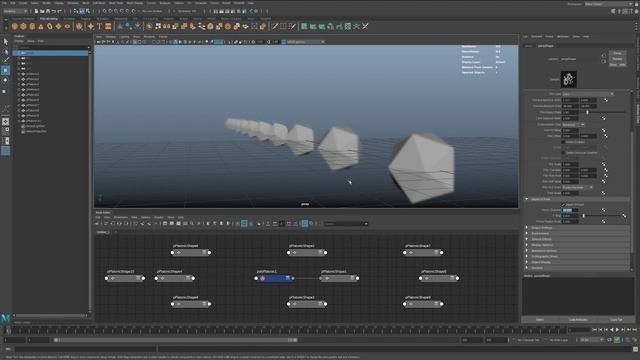Toggle the Depth of Field checkbox

(564, 204)
